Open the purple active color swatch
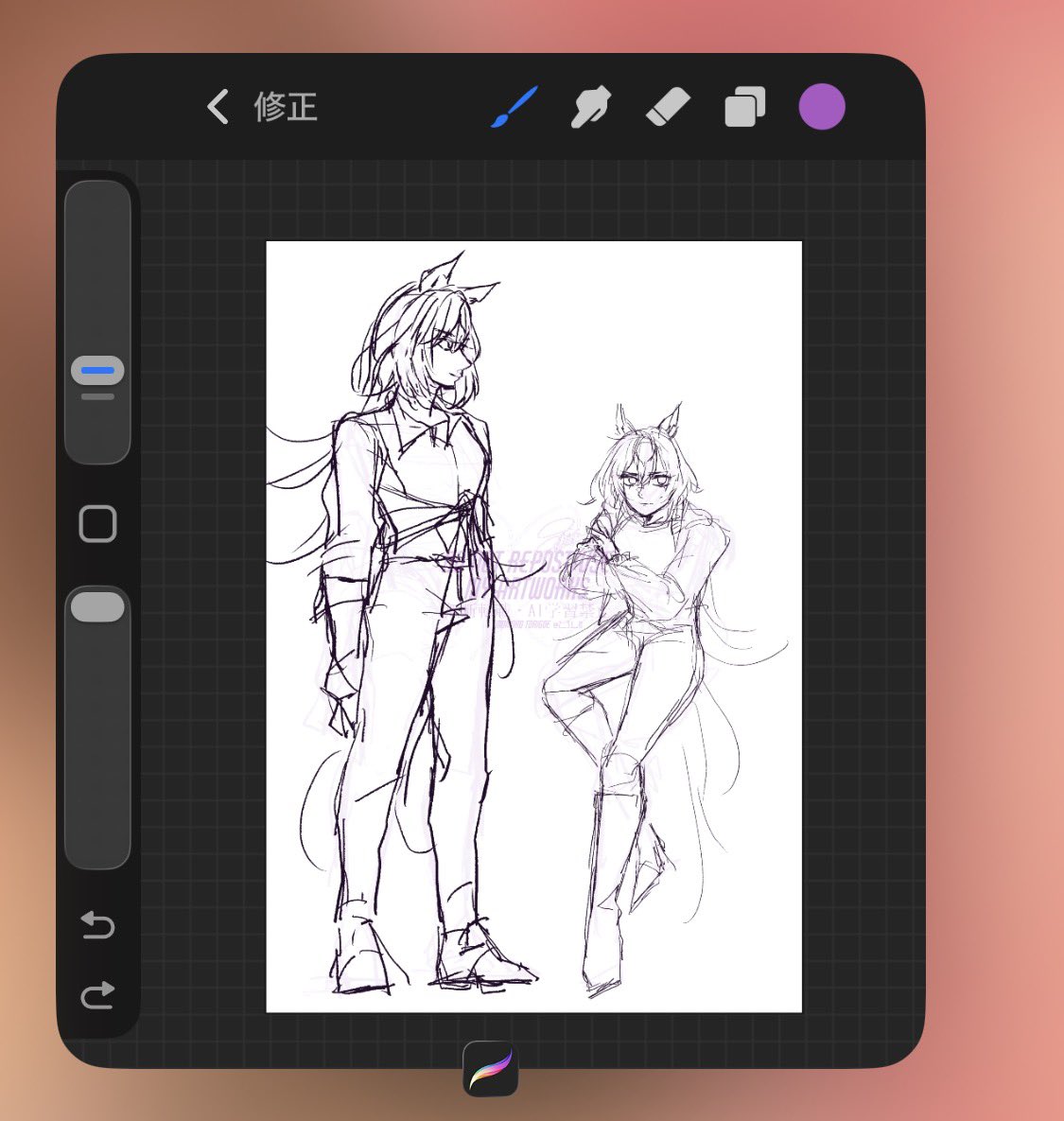This screenshot has width=1064, height=1121. [x=821, y=107]
